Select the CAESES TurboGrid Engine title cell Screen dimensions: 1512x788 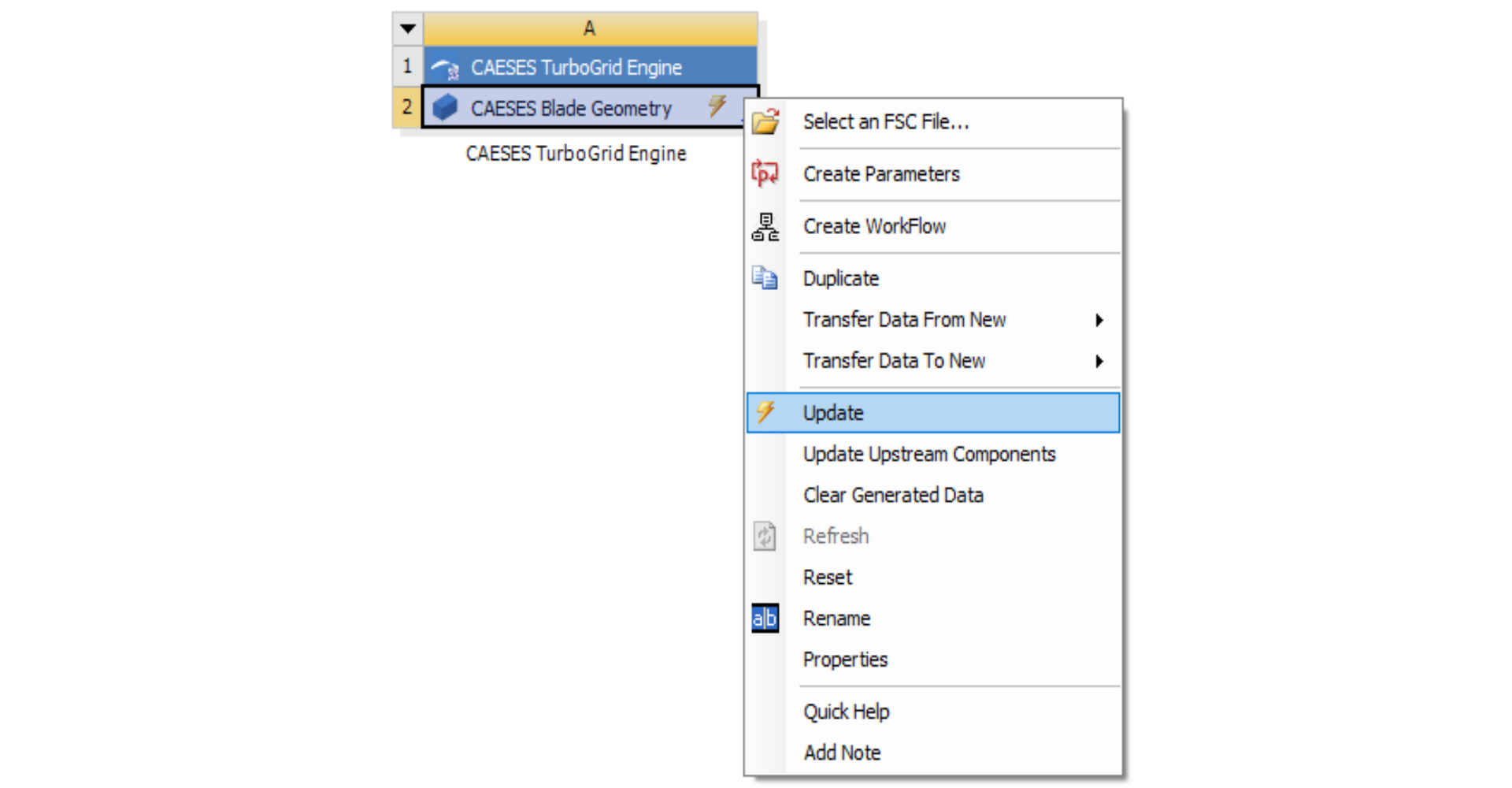tap(591, 67)
